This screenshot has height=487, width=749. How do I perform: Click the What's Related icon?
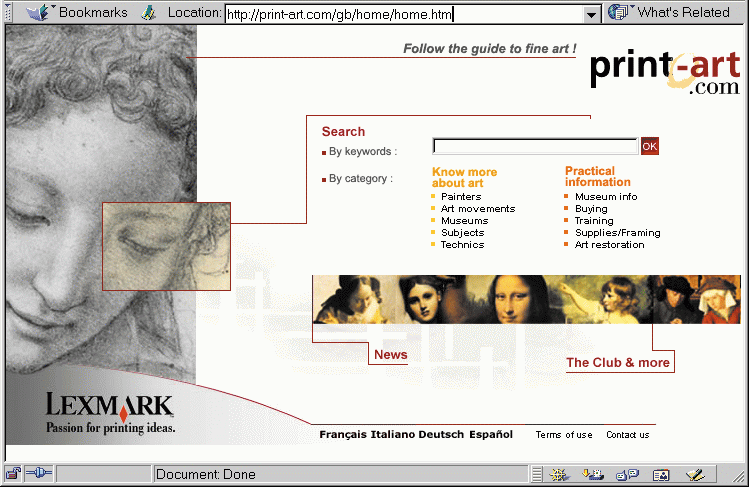click(x=620, y=12)
